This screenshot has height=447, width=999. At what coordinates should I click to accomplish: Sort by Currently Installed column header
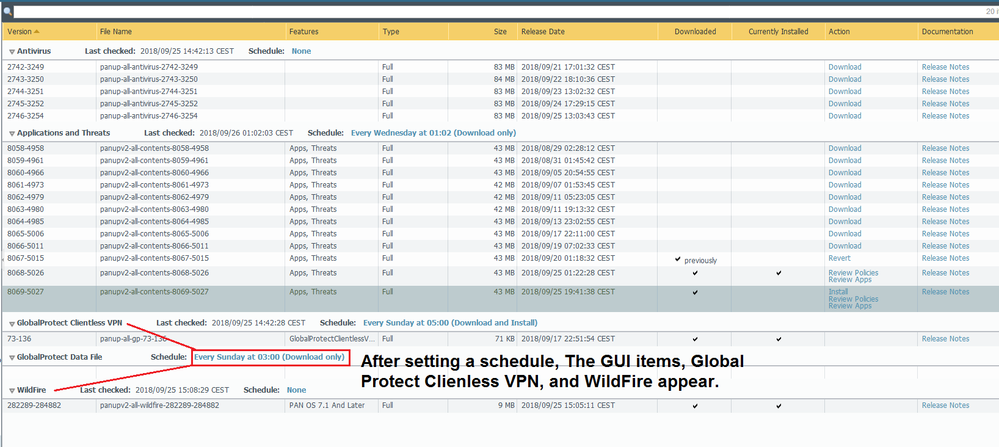point(778,31)
